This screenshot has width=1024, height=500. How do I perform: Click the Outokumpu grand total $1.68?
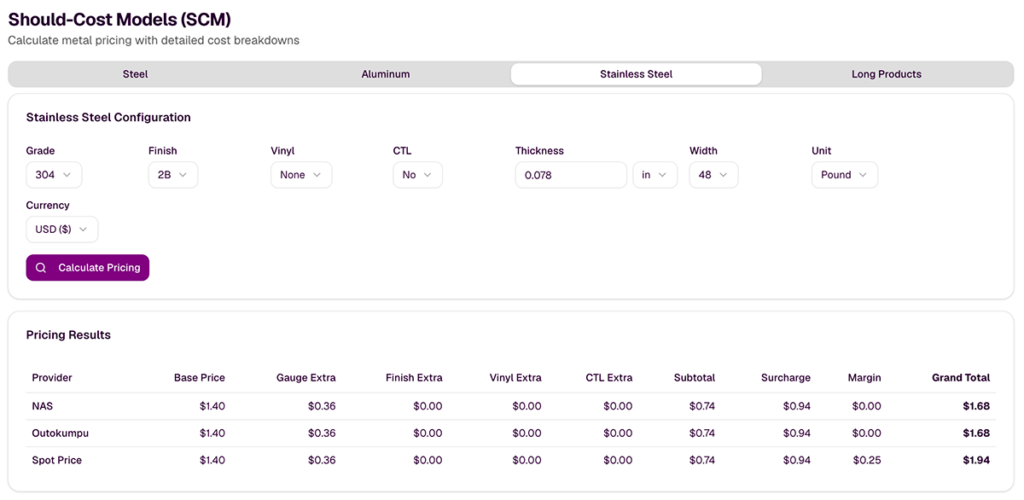976,433
